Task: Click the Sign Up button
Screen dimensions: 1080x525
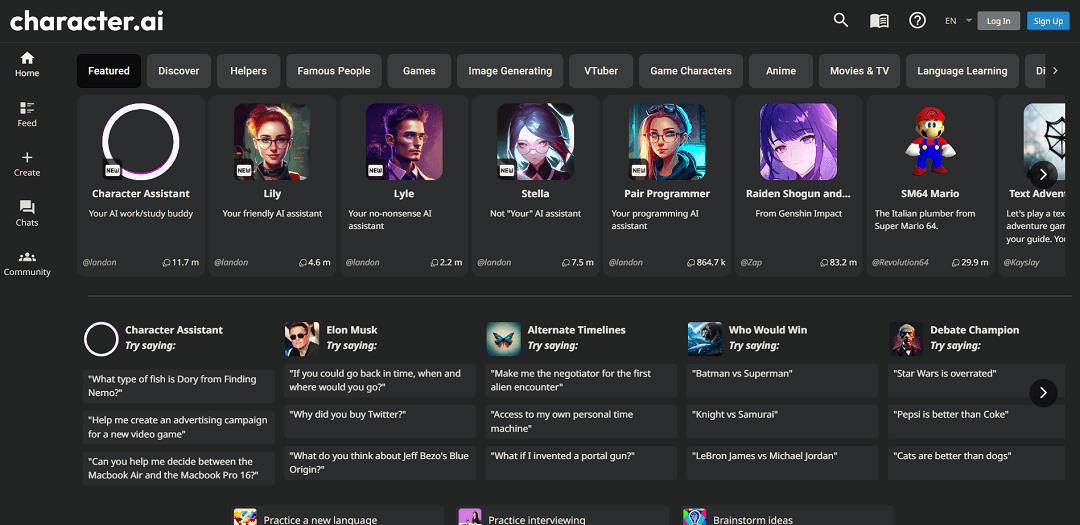Action: [1048, 21]
